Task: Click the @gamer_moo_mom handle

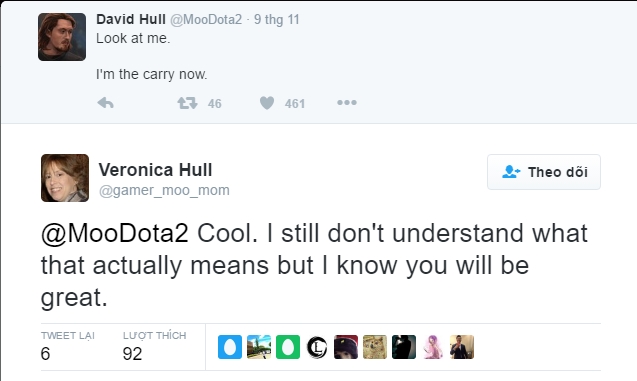Action: coord(165,190)
